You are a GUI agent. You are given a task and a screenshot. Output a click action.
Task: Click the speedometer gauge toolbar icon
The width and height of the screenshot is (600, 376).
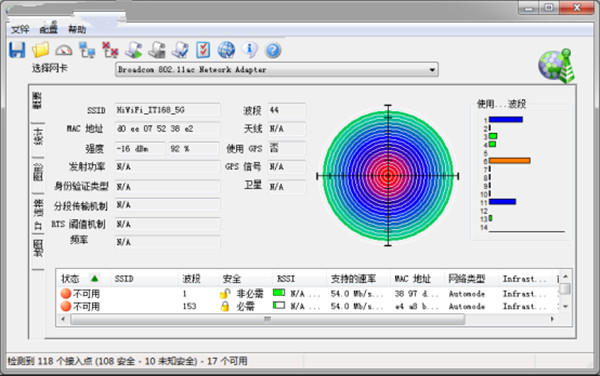64,50
